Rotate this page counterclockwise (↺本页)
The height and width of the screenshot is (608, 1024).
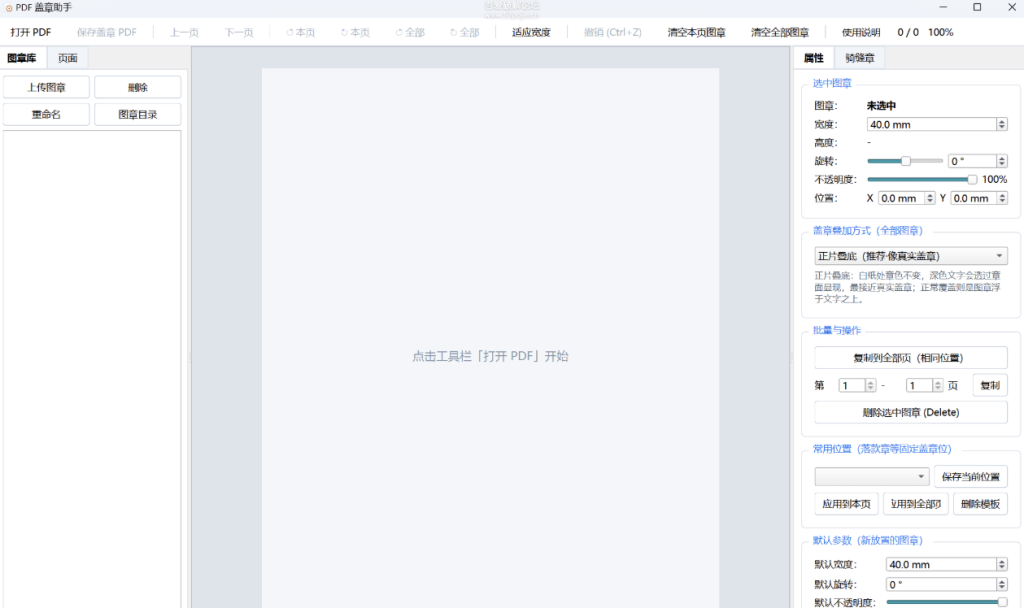click(x=300, y=32)
